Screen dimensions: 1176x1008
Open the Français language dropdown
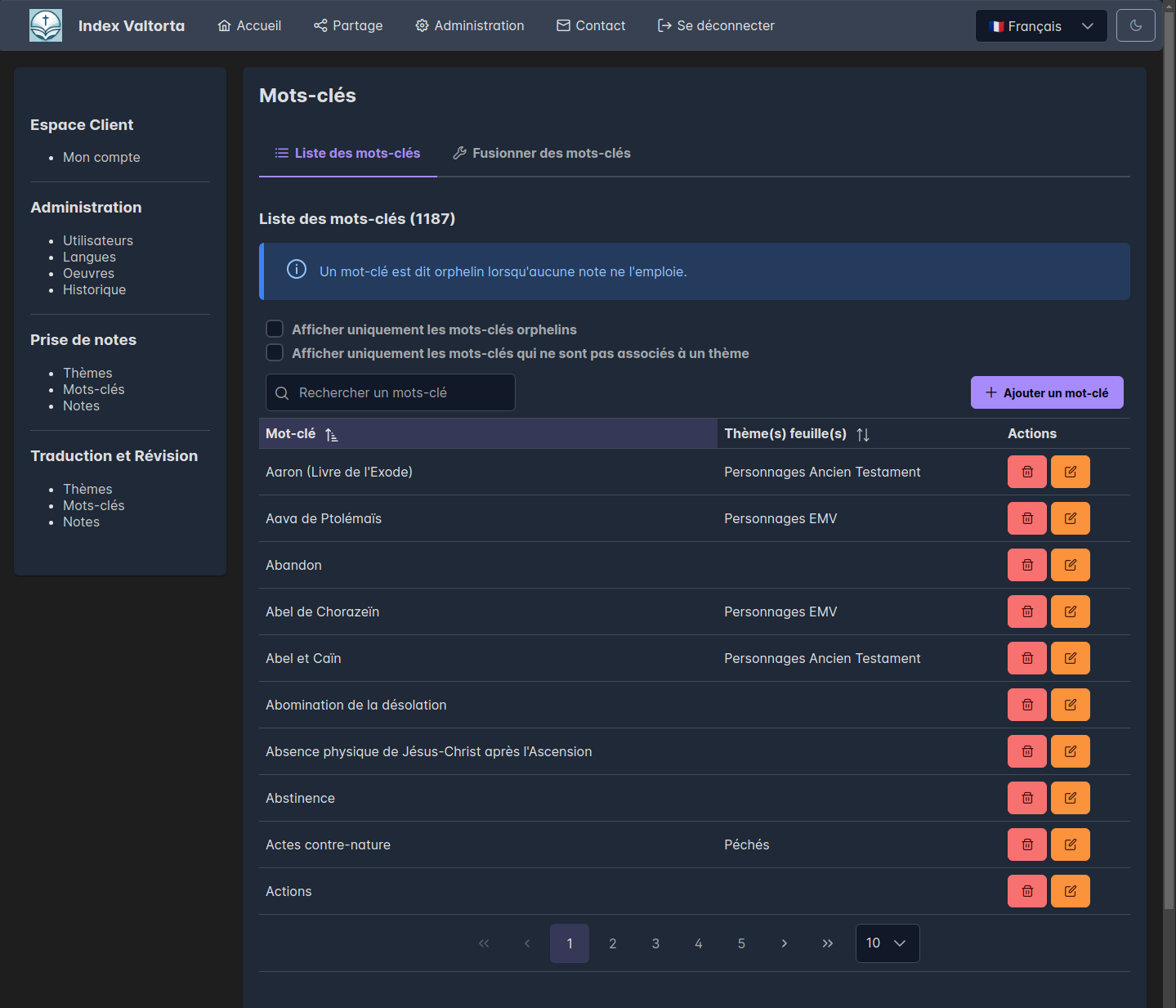[1040, 26]
